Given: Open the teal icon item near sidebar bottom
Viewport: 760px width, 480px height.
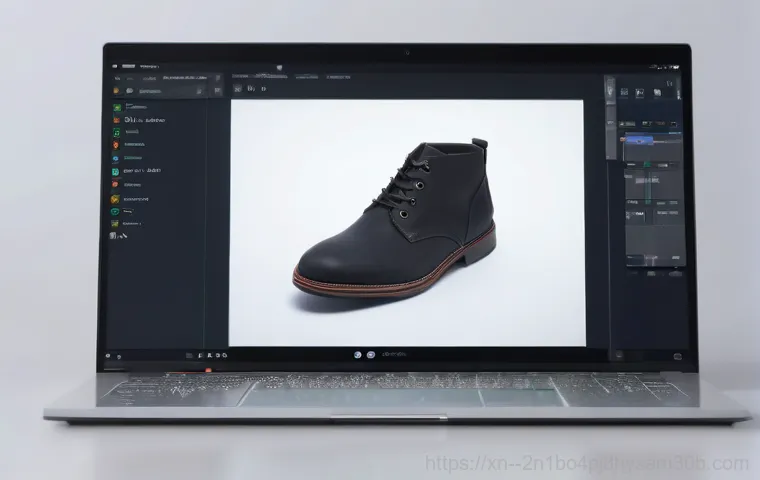Looking at the screenshot, I should click(x=117, y=211).
